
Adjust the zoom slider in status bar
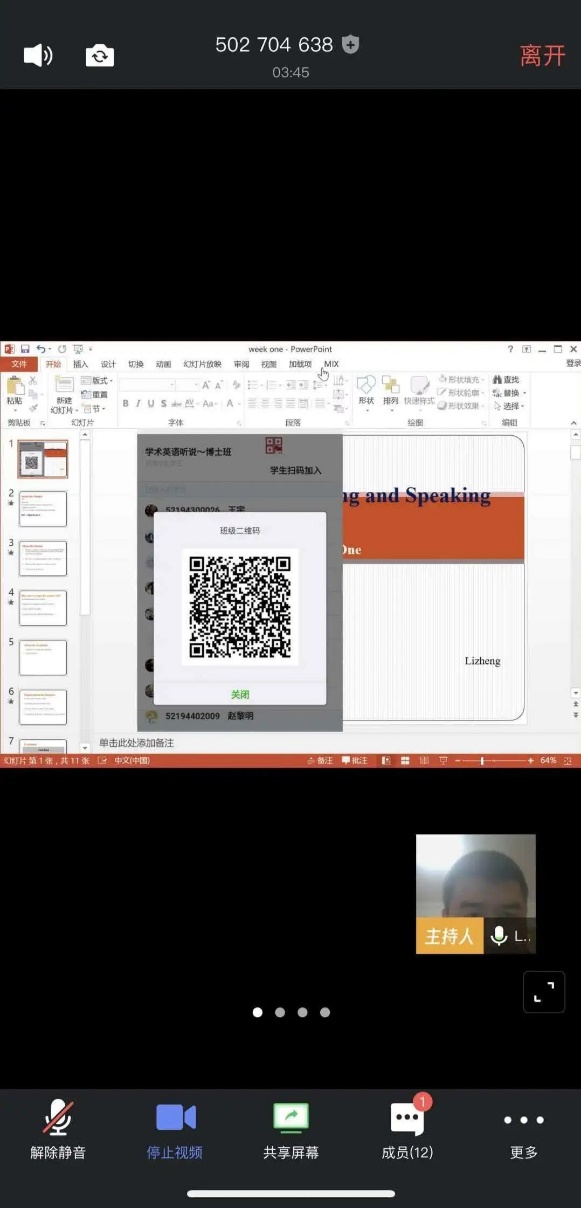[482, 761]
